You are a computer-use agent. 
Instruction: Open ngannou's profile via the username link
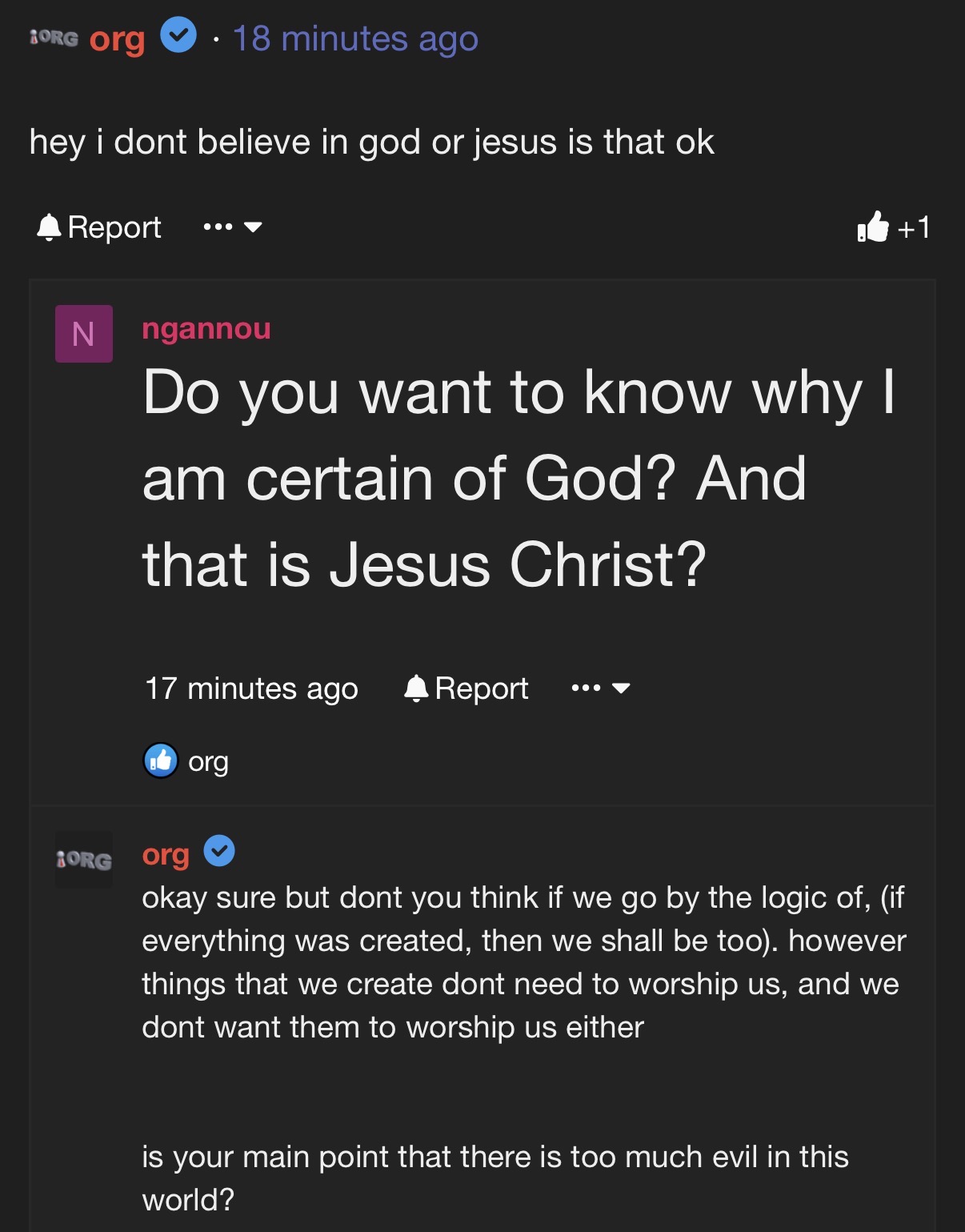click(x=206, y=328)
